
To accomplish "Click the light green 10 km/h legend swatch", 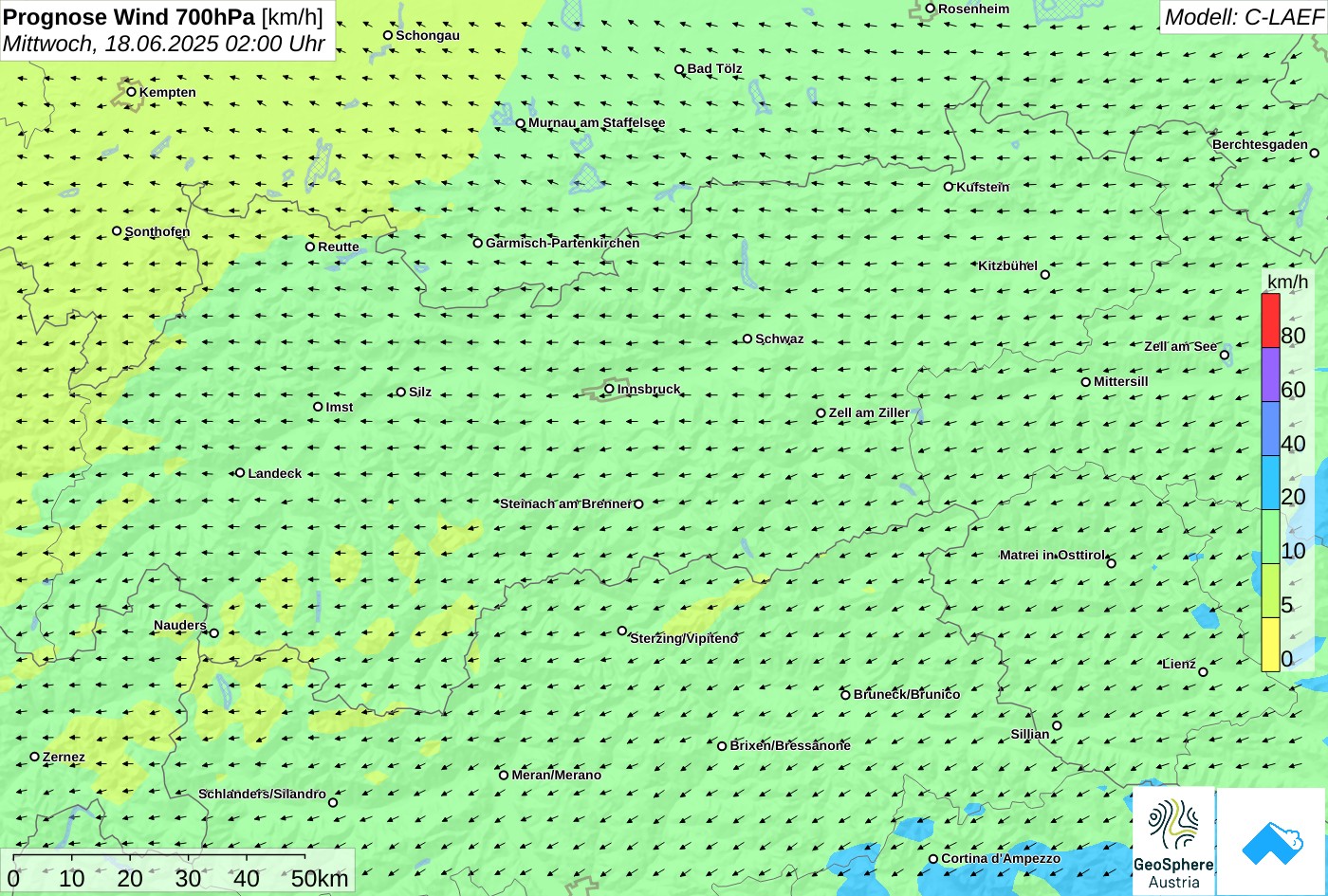I will pos(1270,538).
